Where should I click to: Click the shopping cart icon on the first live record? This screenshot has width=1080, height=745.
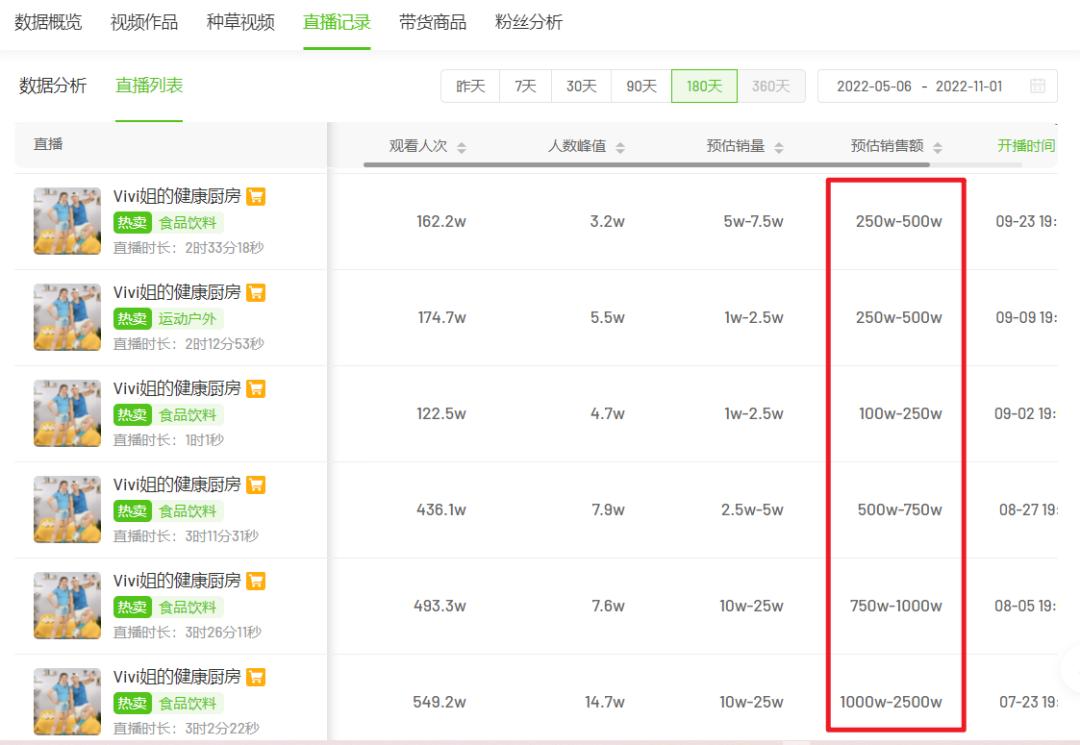[x=256, y=197]
